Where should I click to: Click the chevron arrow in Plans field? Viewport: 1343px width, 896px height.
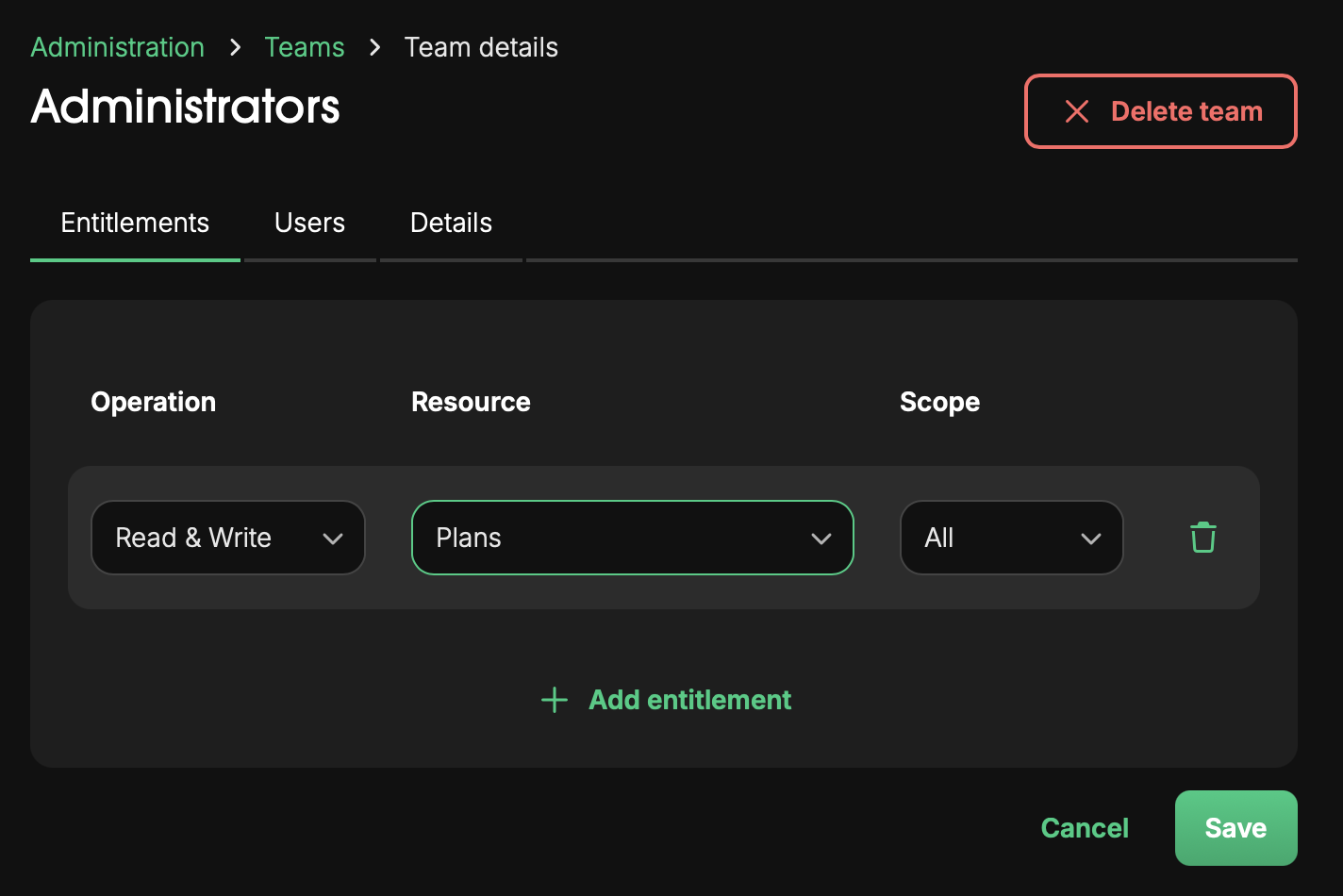pyautogui.click(x=821, y=539)
